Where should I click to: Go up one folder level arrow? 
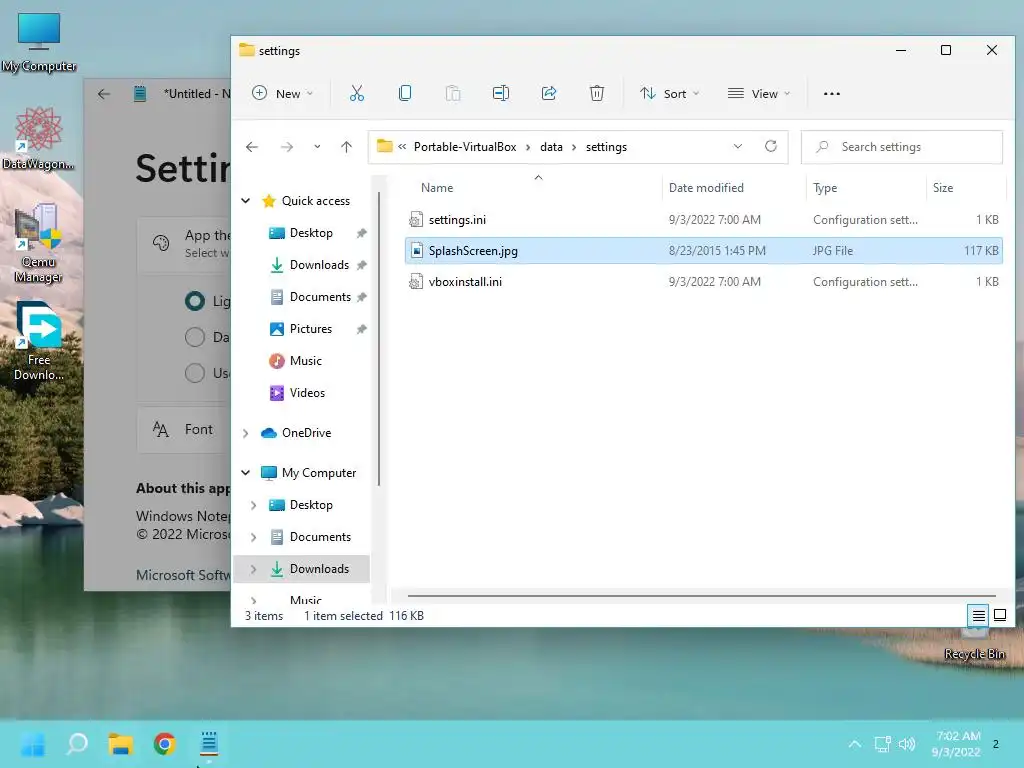click(347, 147)
